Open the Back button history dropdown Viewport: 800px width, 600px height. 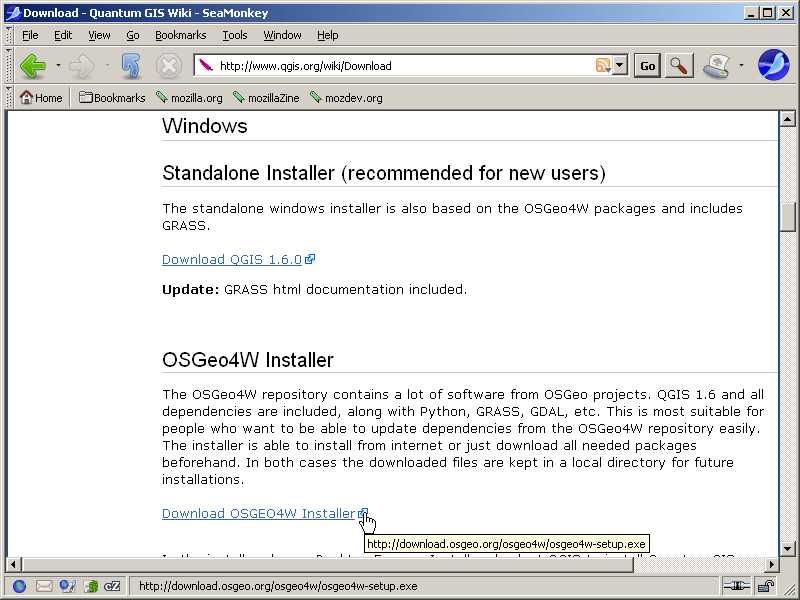58,65
